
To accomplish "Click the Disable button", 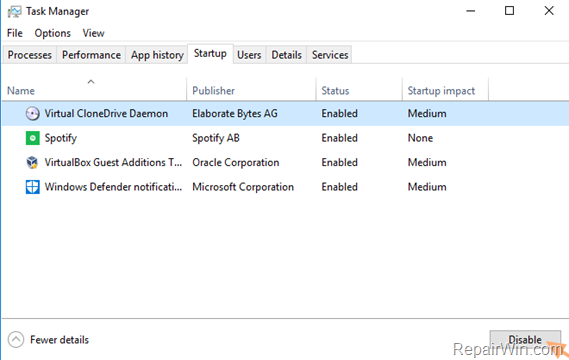I will 525,340.
